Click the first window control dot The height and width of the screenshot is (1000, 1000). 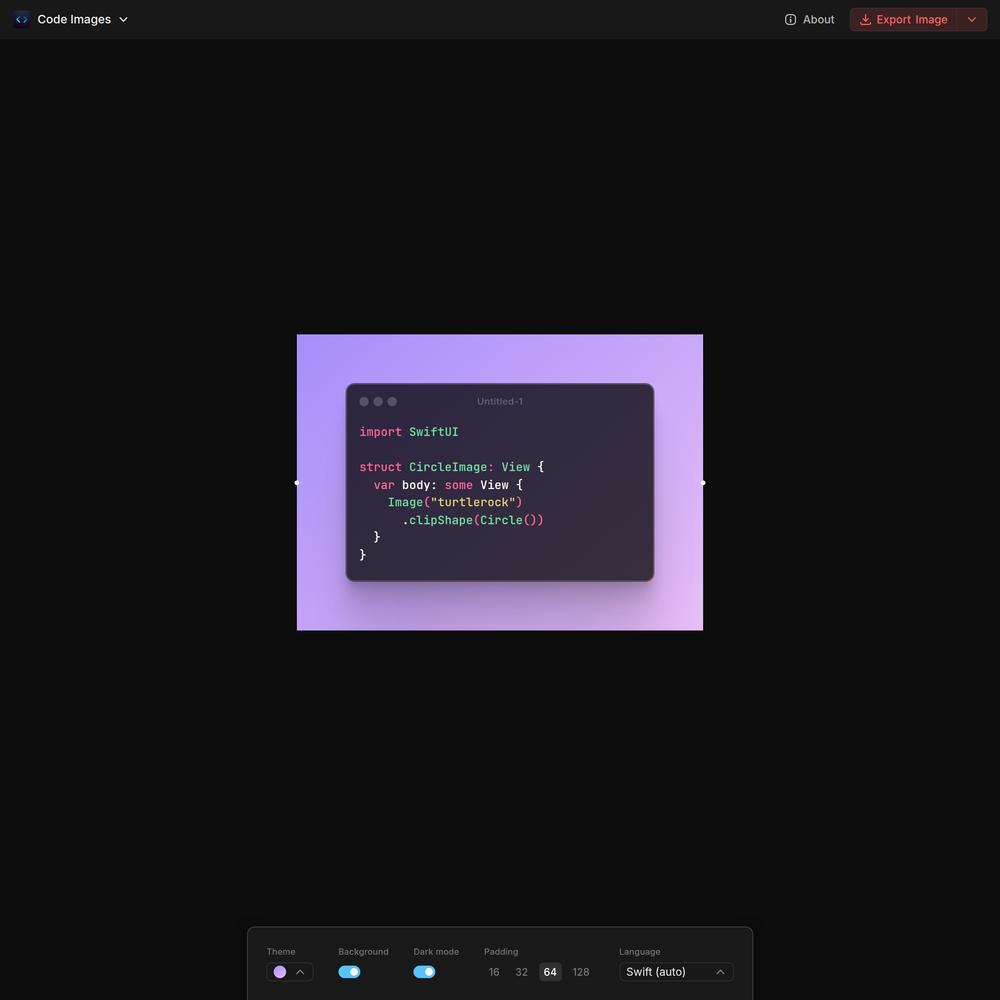coord(364,401)
